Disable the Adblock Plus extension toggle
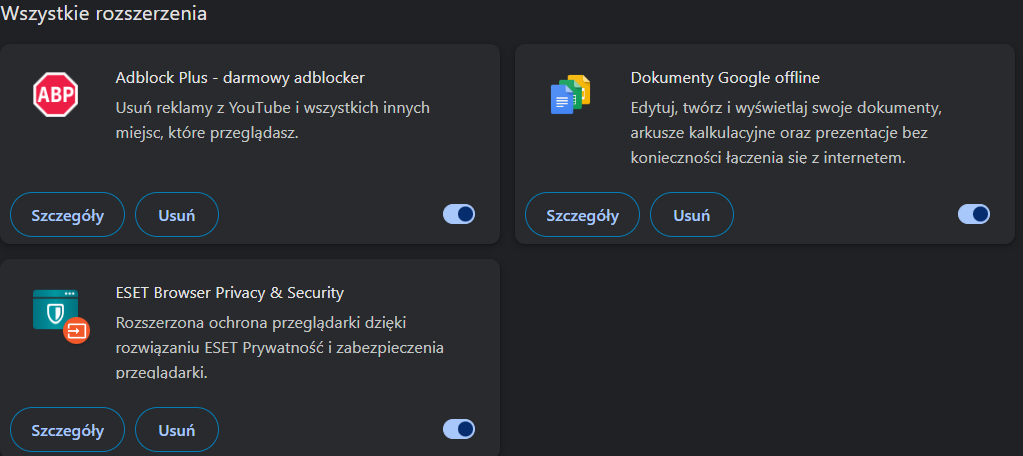The width and height of the screenshot is (1023, 456). point(459,214)
